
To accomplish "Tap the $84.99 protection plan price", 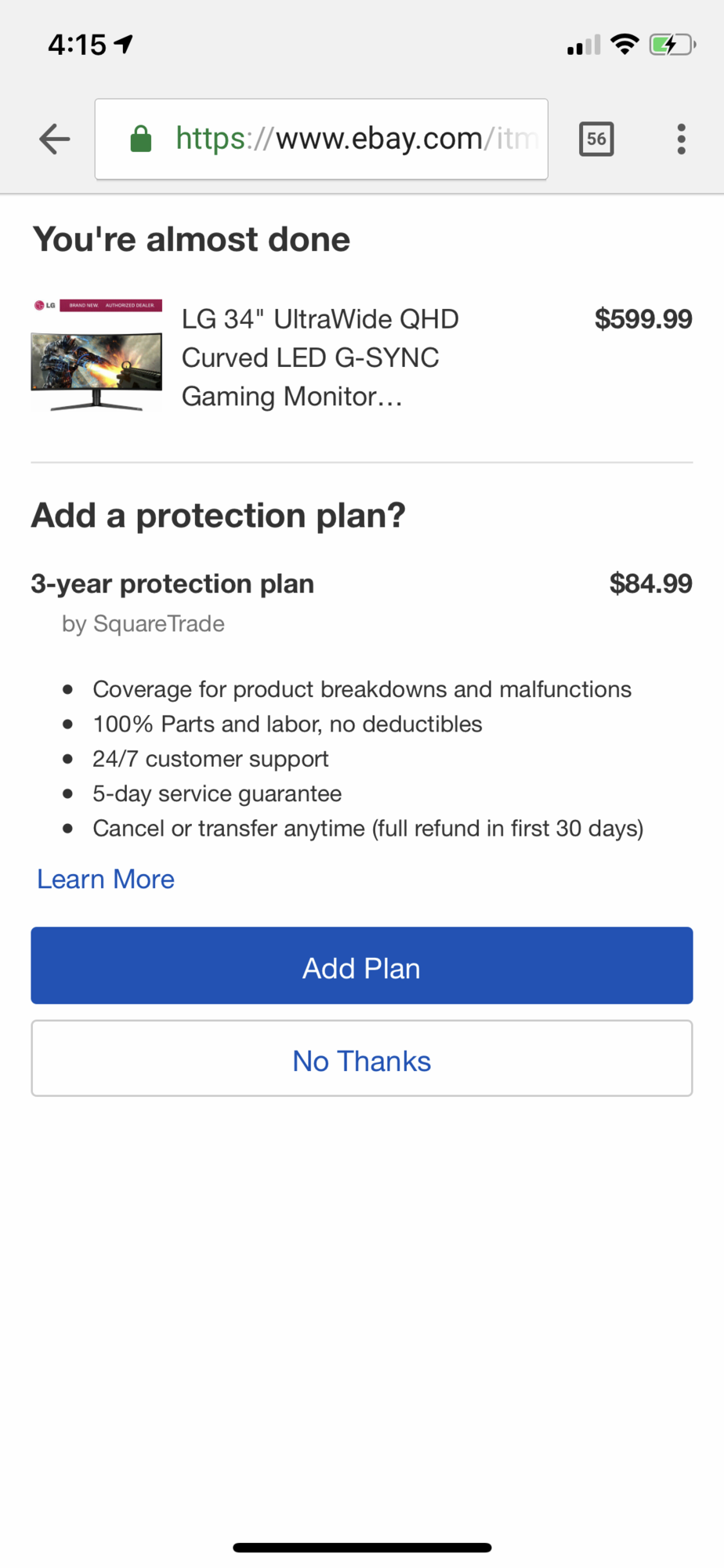I will tap(650, 583).
